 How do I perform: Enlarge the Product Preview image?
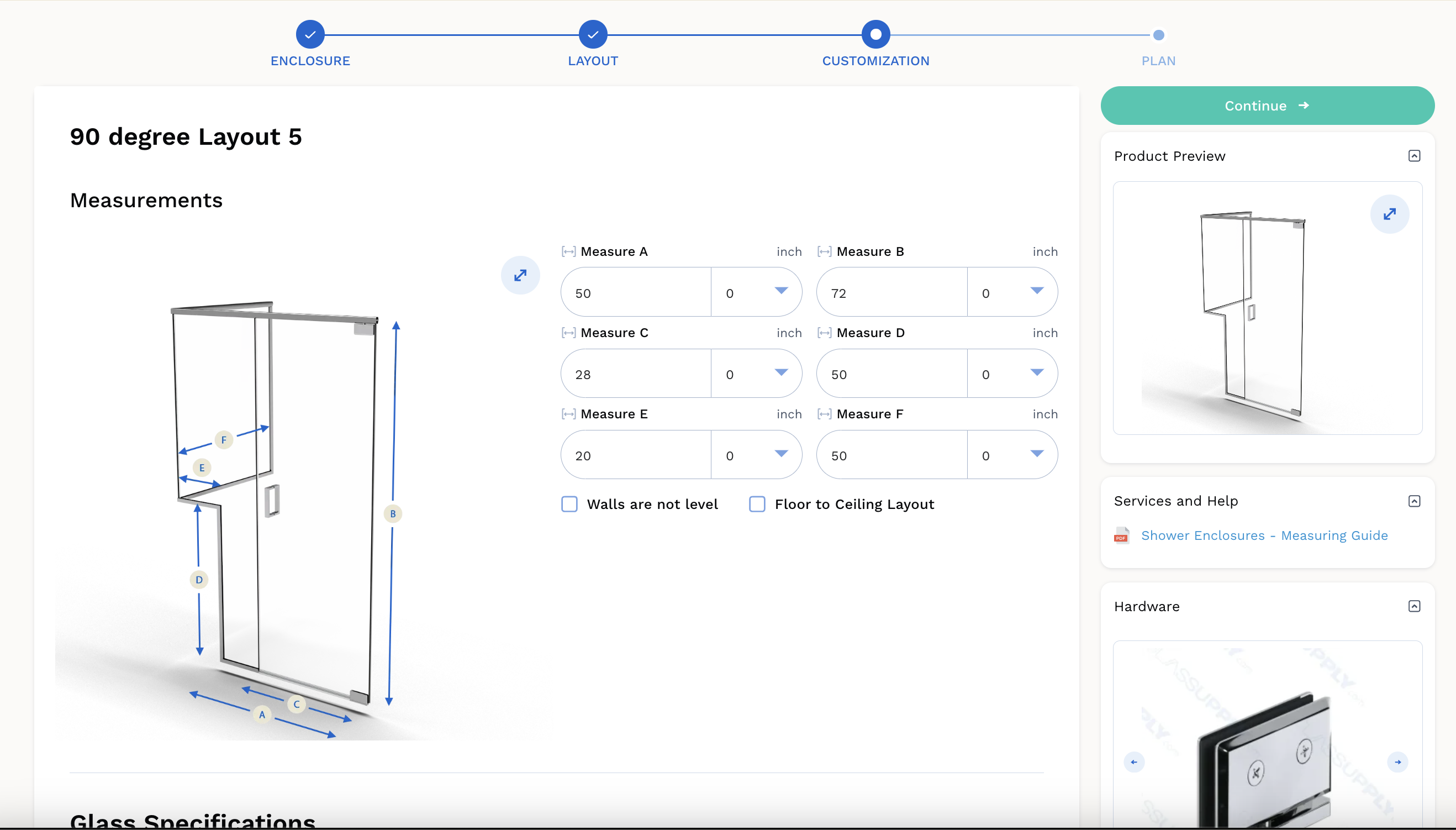point(1389,214)
